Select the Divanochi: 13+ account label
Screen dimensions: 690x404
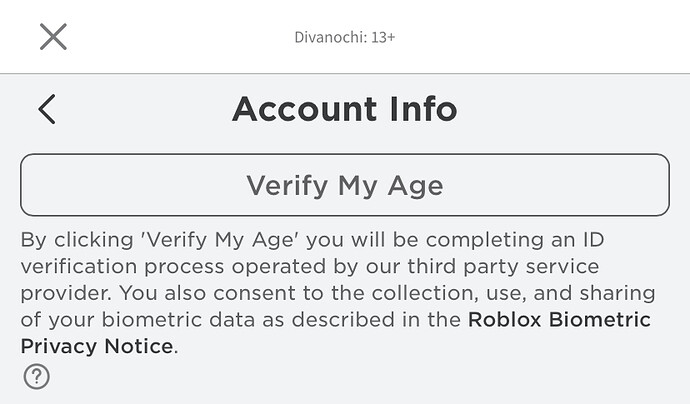click(x=345, y=37)
